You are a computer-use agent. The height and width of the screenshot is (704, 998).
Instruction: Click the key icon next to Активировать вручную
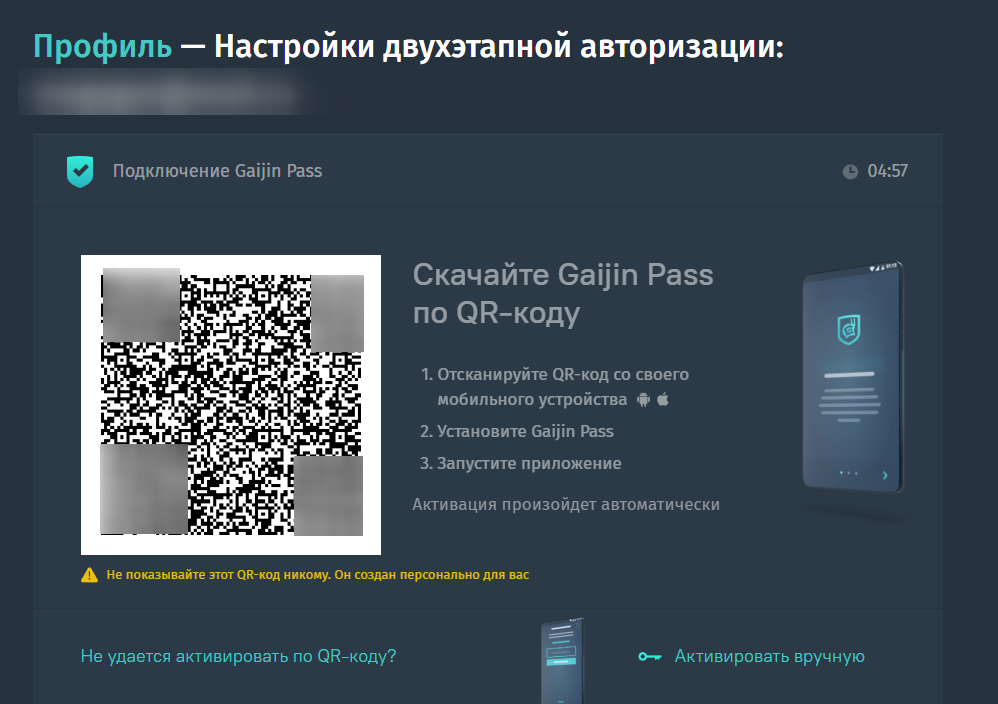coord(650,656)
